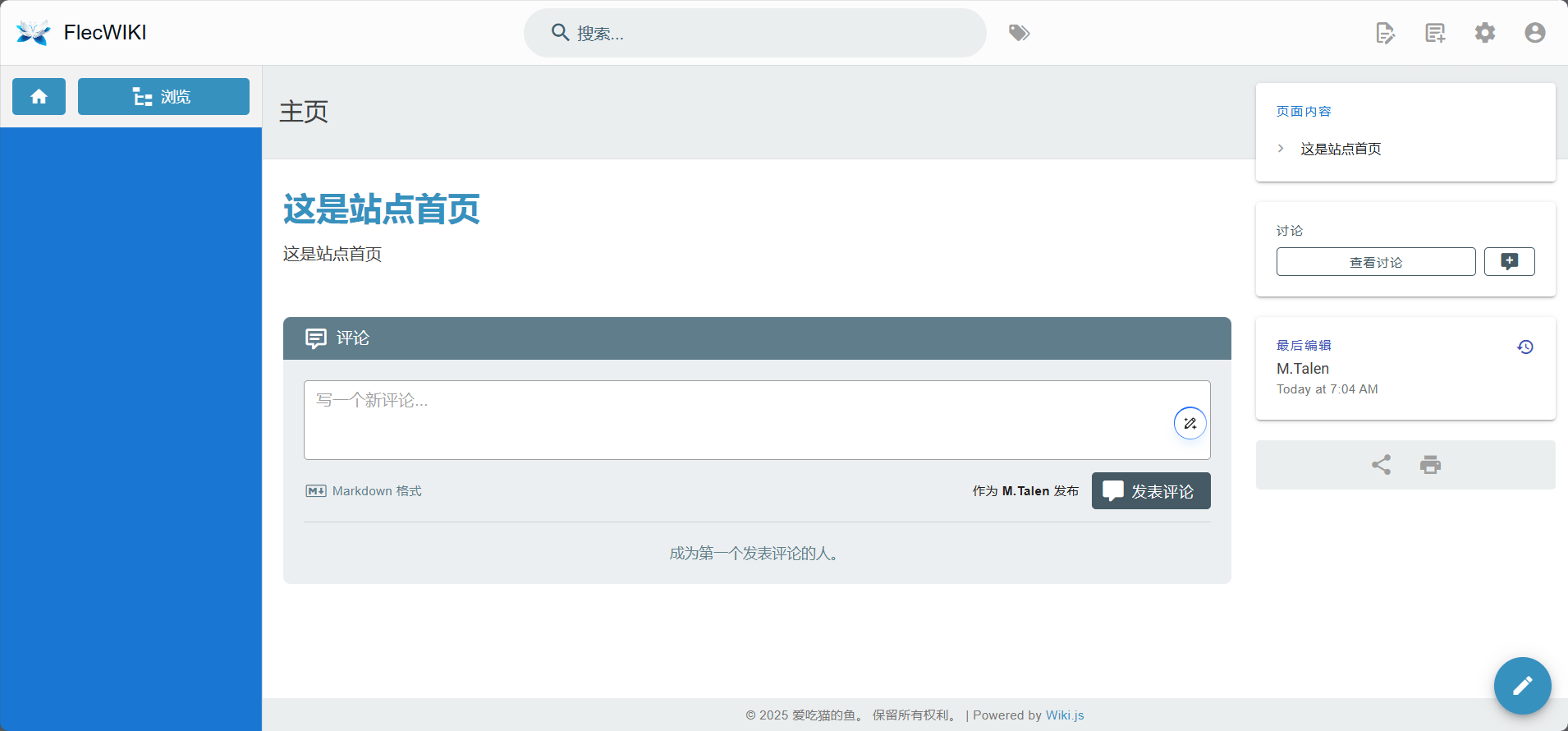Click the page actions icon in header

1385,33
